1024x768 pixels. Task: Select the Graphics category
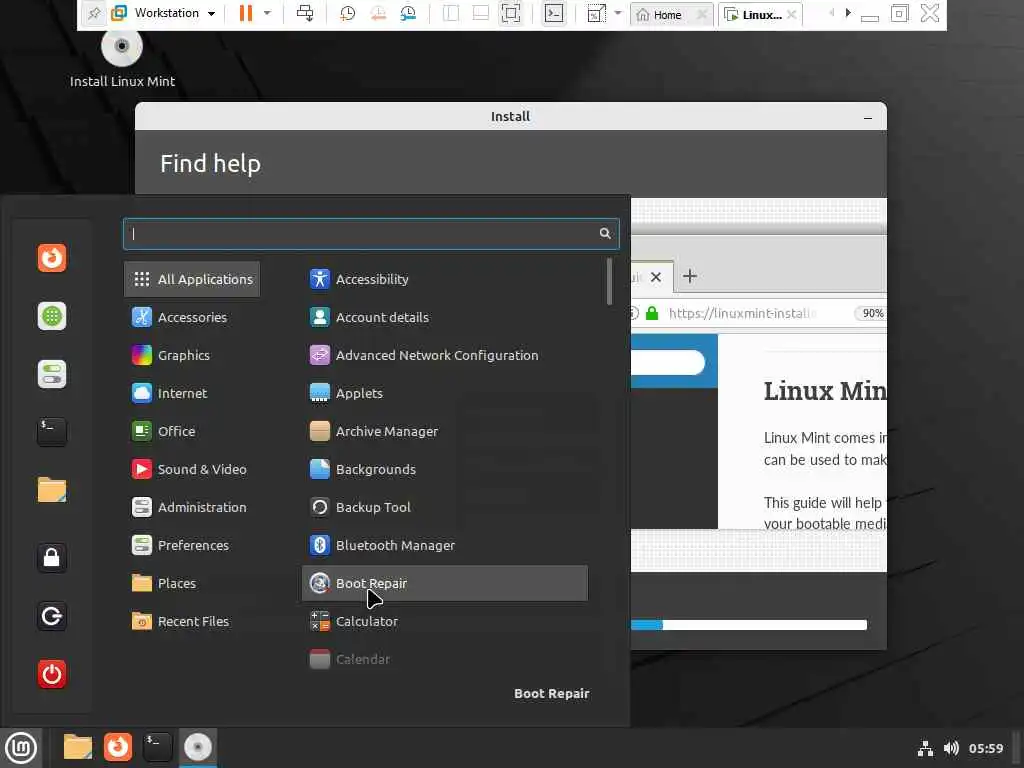[192, 355]
